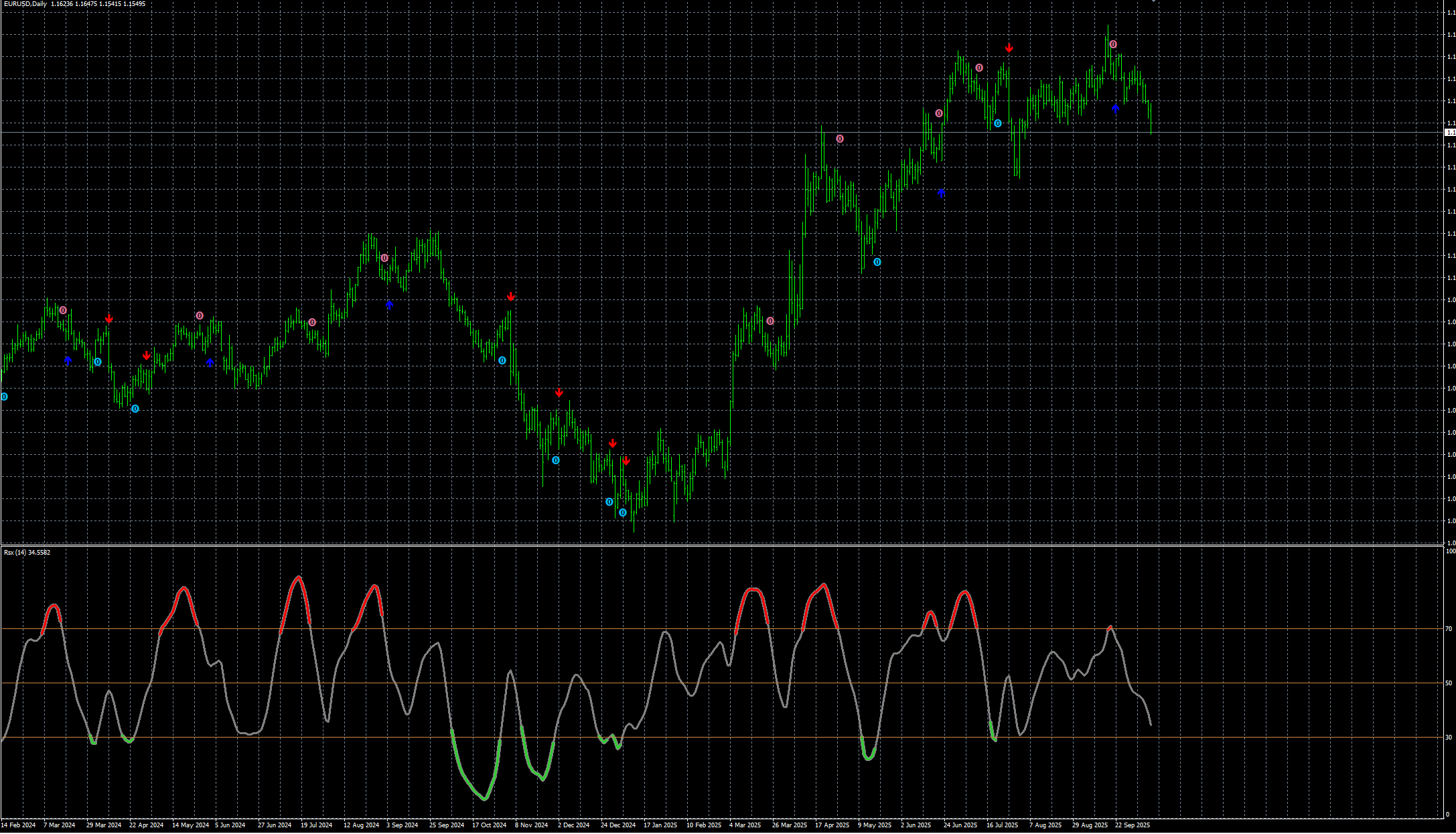
Task: Click the blue up arrow at 22 Sep 2025
Action: [x=1116, y=109]
